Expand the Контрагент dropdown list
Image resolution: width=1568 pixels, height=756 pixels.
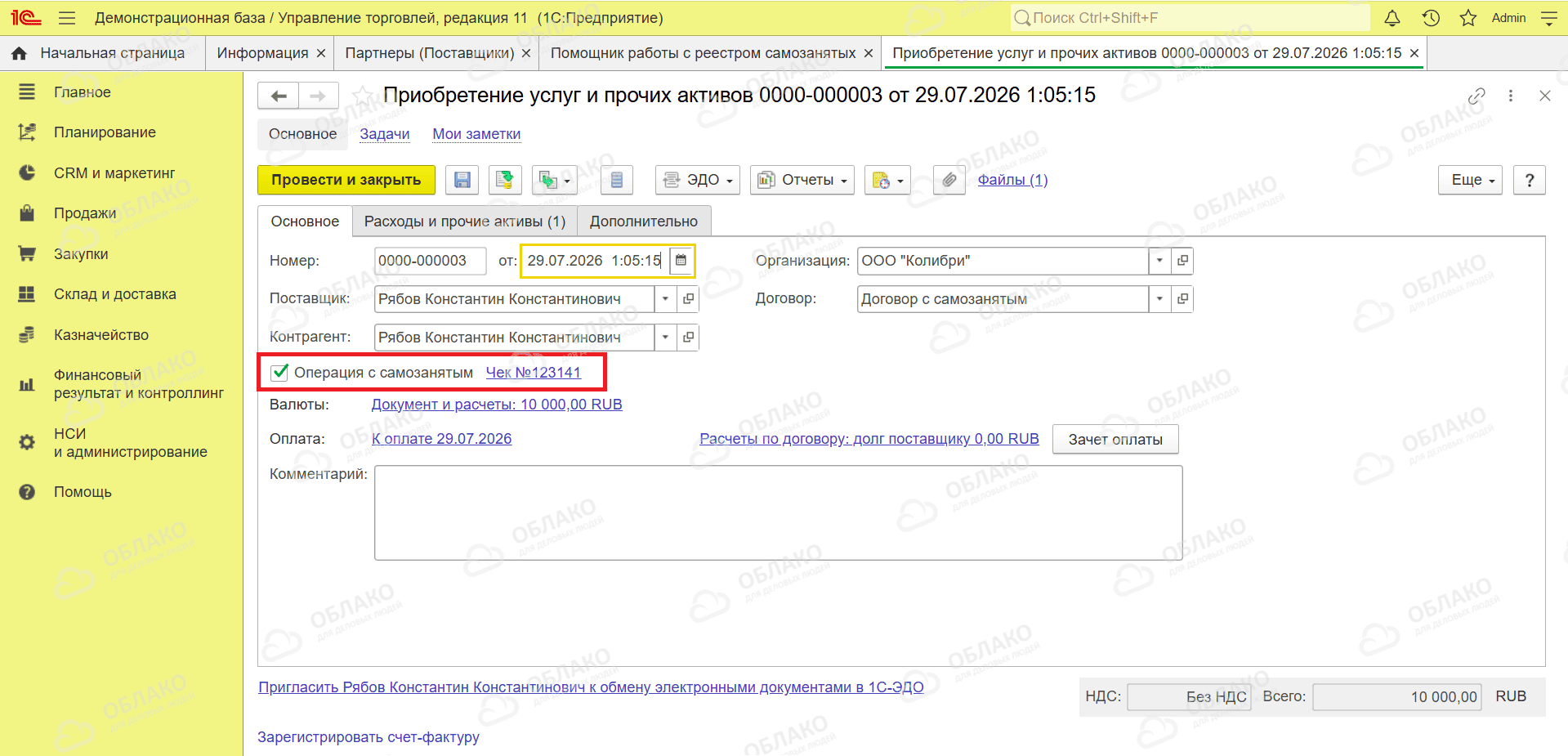[x=665, y=338]
